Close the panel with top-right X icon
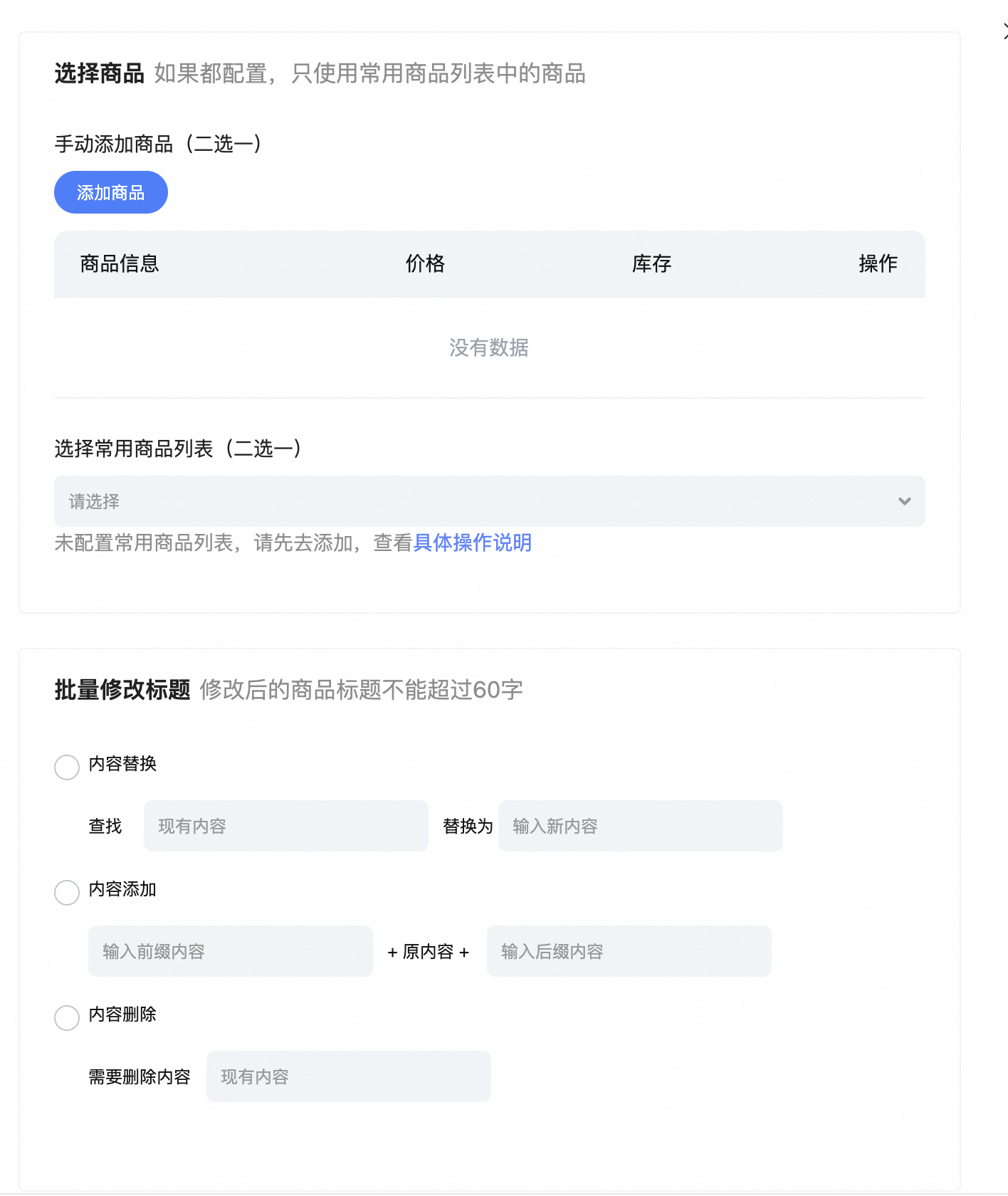The image size is (1008, 1196). click(x=1004, y=31)
